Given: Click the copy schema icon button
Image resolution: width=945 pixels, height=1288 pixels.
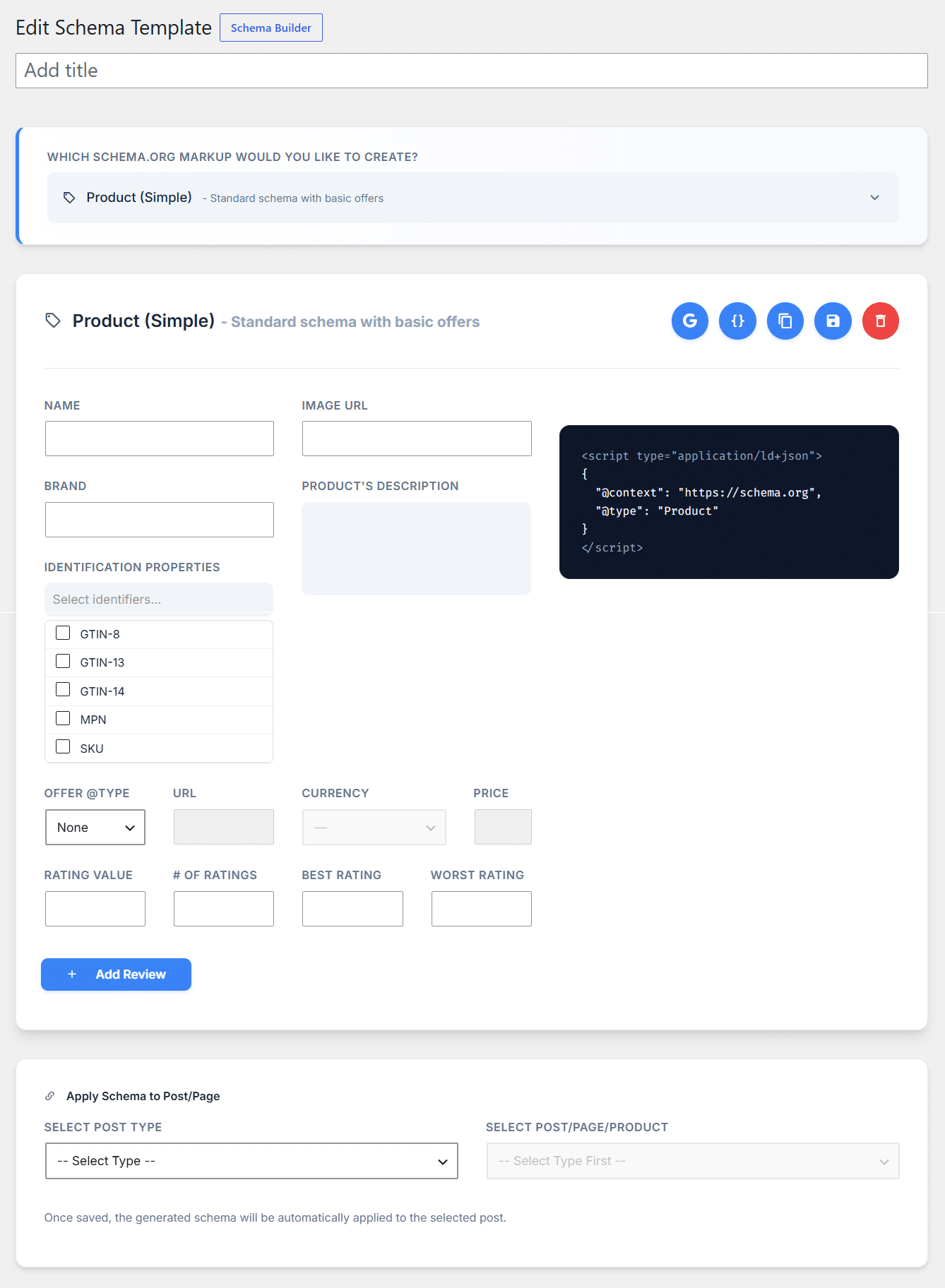Looking at the screenshot, I should (785, 321).
